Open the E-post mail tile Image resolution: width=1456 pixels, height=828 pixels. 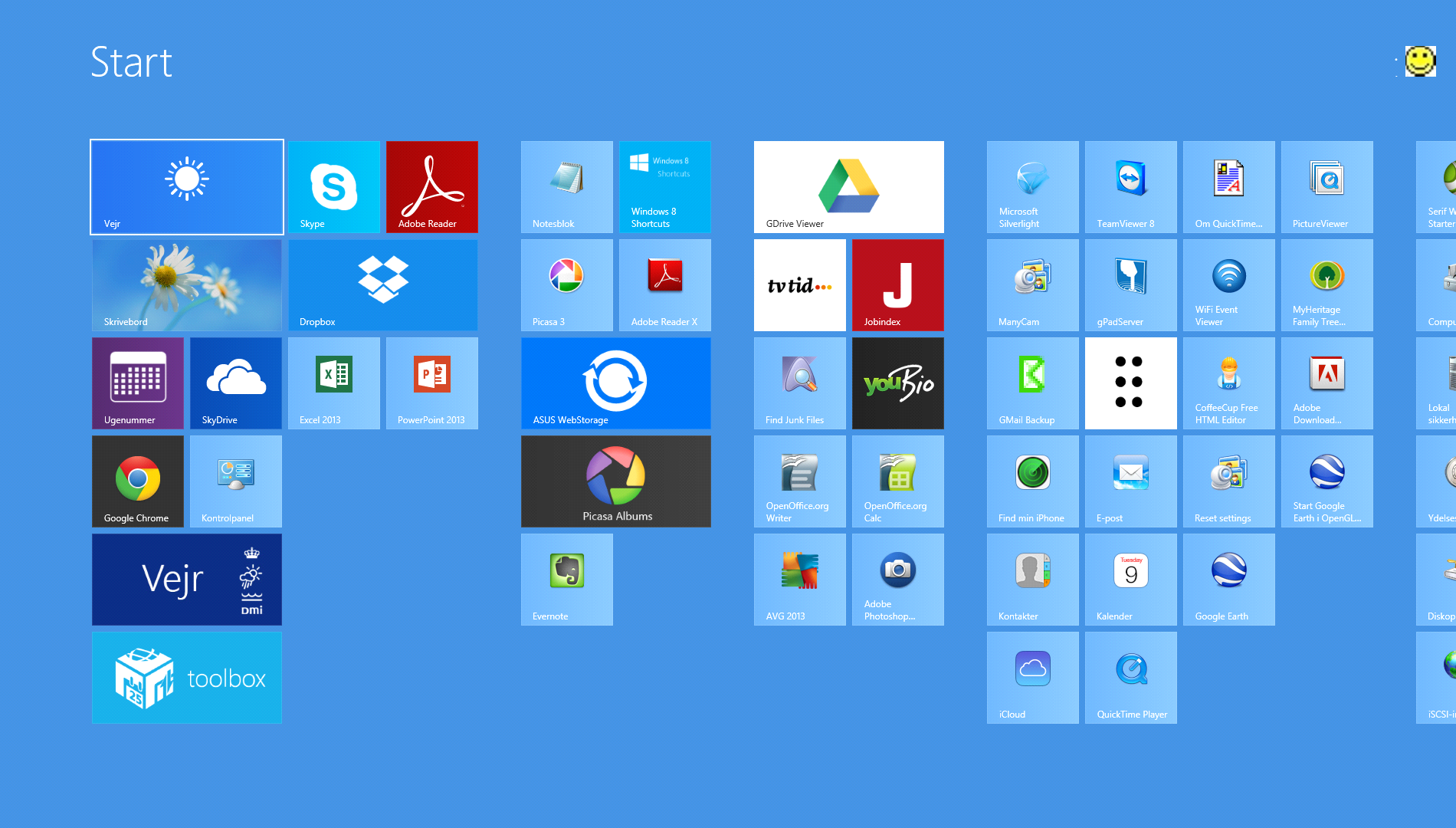click(1131, 481)
